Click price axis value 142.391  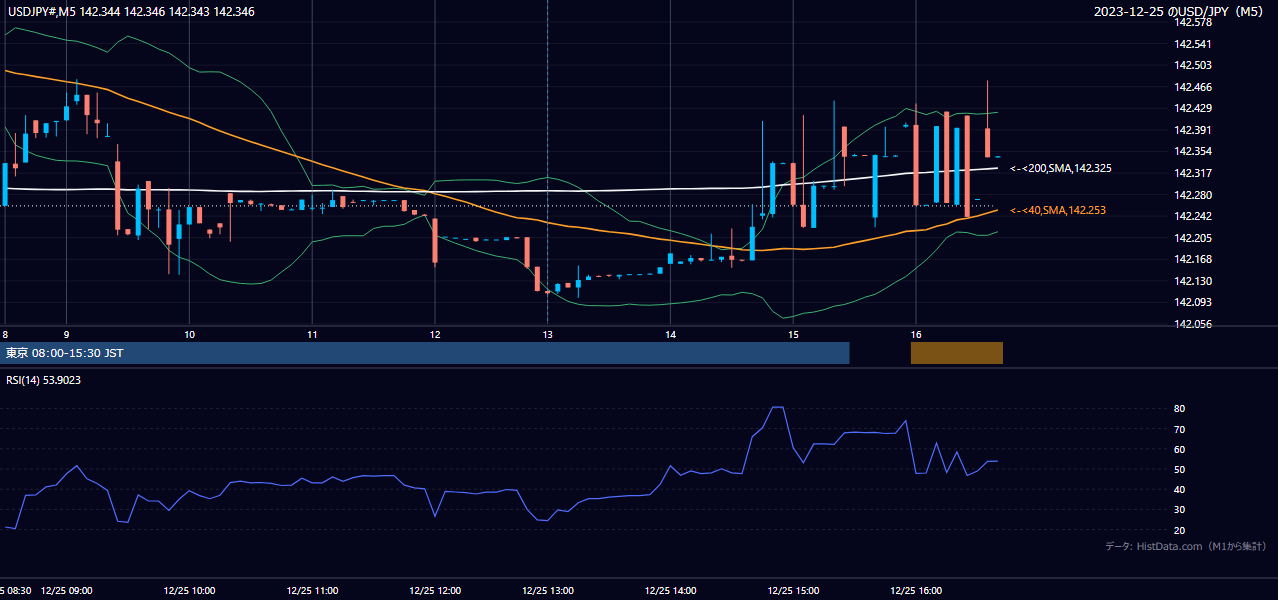(1192, 130)
